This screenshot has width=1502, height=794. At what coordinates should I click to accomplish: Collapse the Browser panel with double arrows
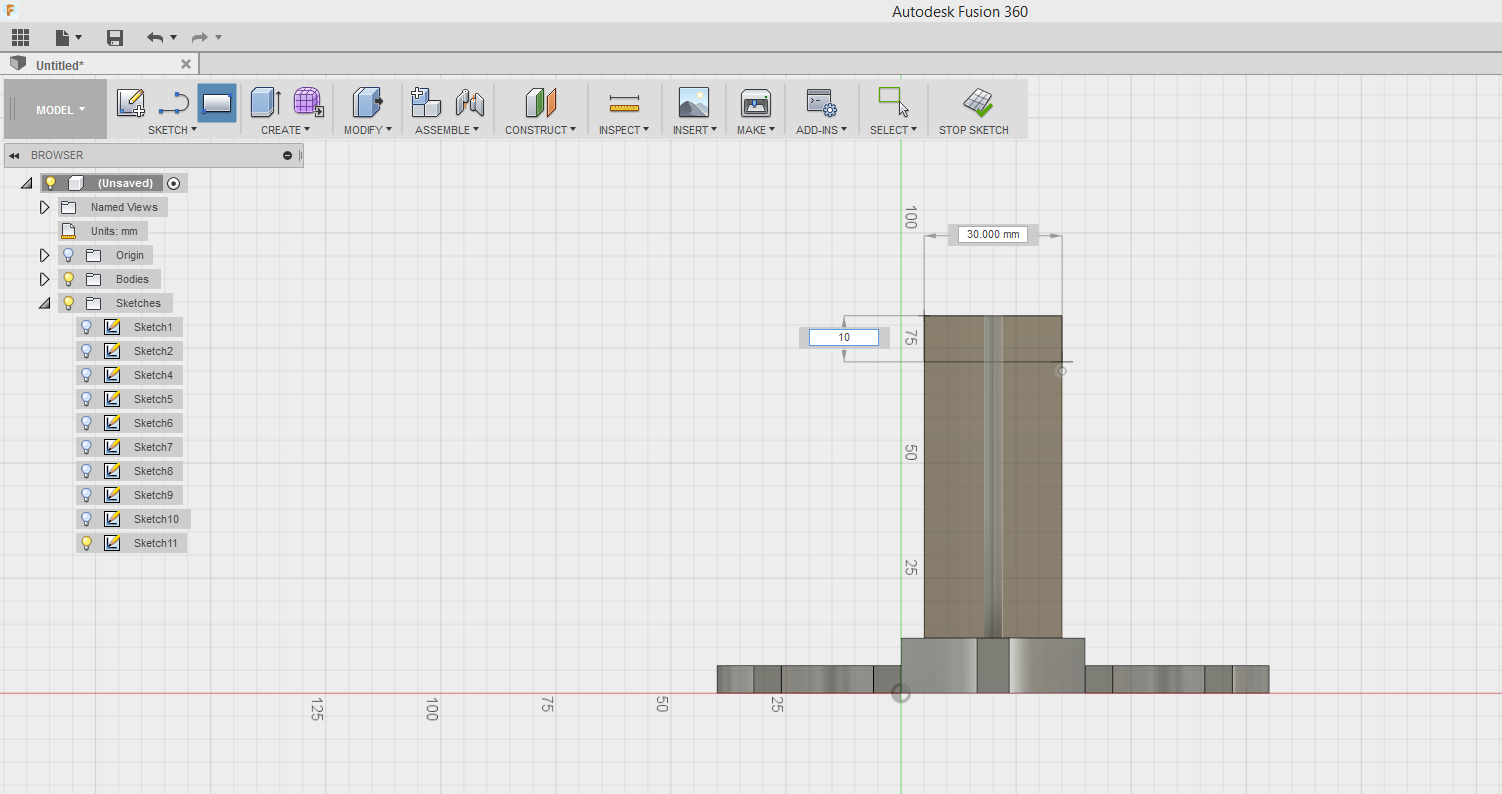[x=15, y=155]
